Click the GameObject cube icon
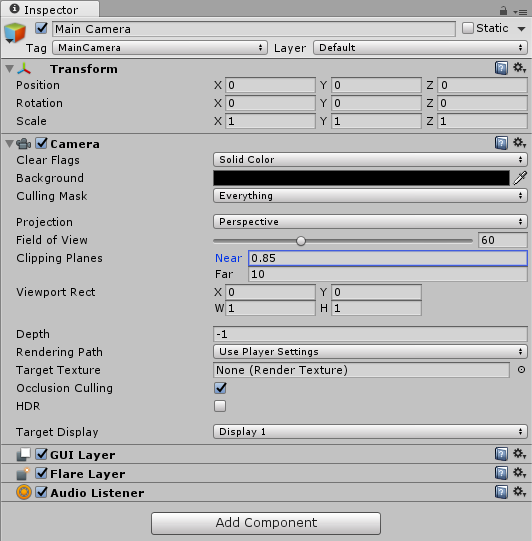 tap(15, 33)
